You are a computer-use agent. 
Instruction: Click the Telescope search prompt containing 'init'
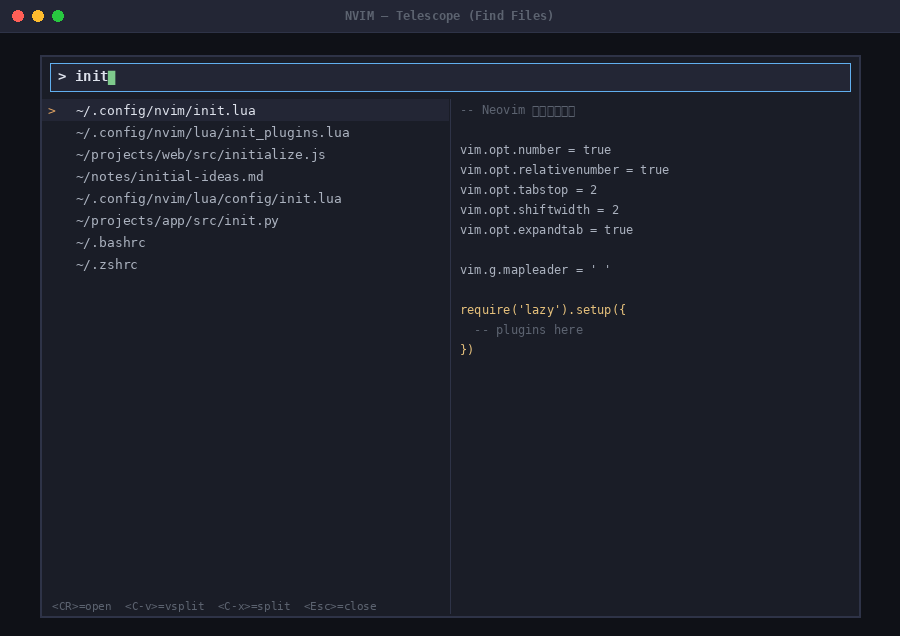(x=450, y=77)
